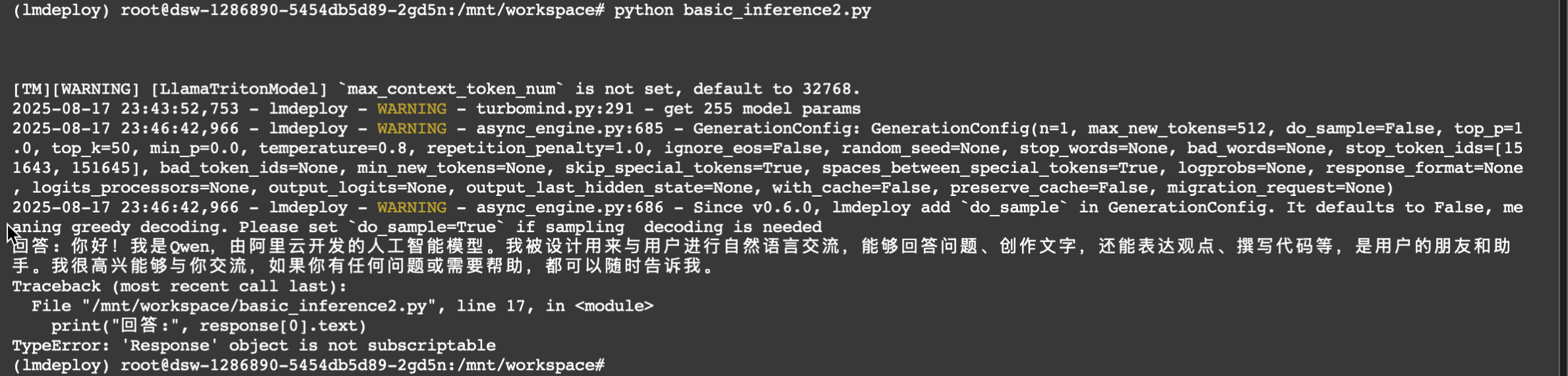Click the Traceback (most recent call last) line
1568x376 pixels.
click(179, 286)
